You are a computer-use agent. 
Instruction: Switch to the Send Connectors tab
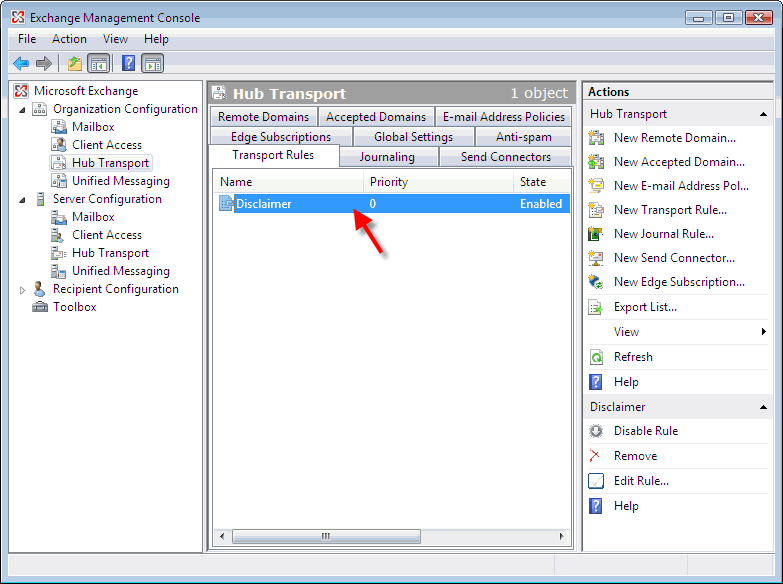[506, 156]
